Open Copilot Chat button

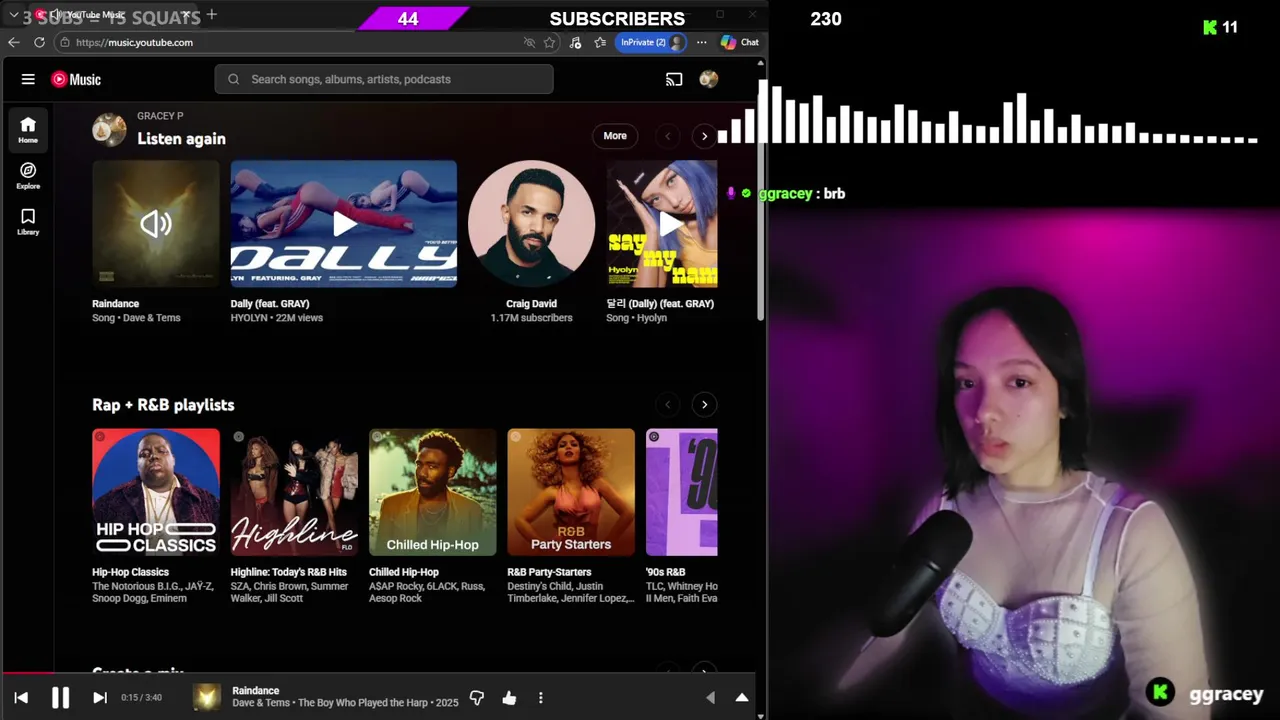point(740,42)
